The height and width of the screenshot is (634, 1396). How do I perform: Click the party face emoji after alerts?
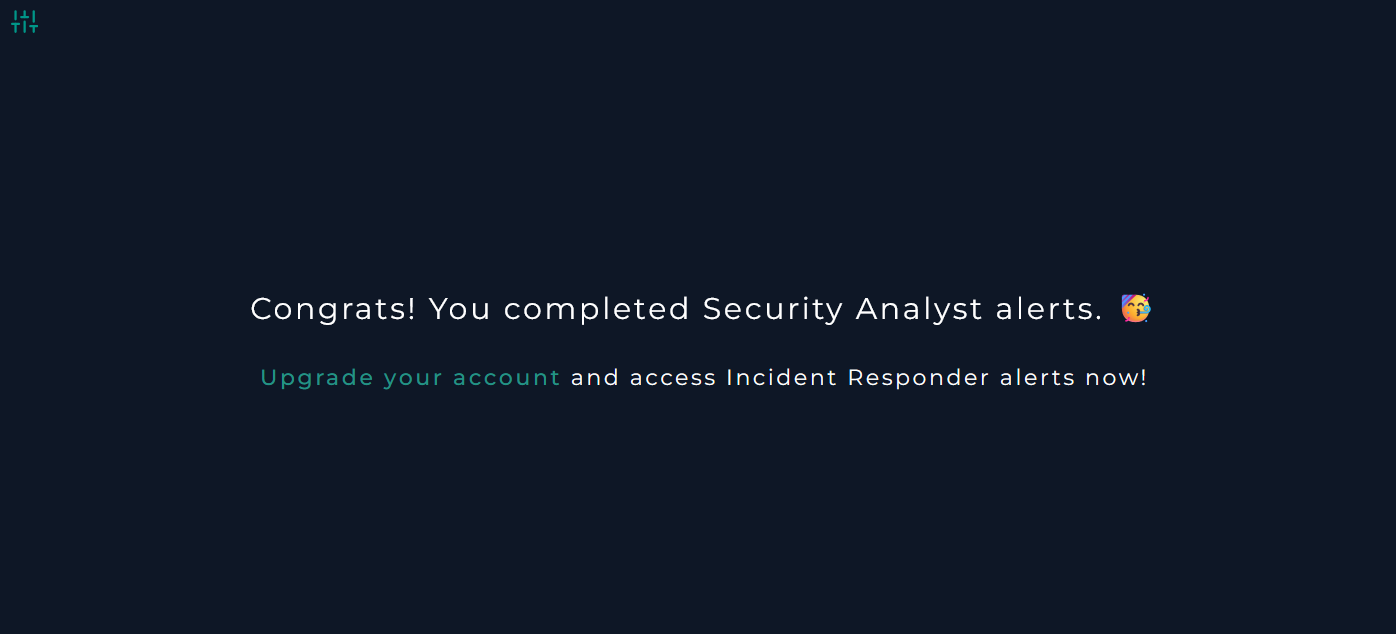tap(1135, 308)
